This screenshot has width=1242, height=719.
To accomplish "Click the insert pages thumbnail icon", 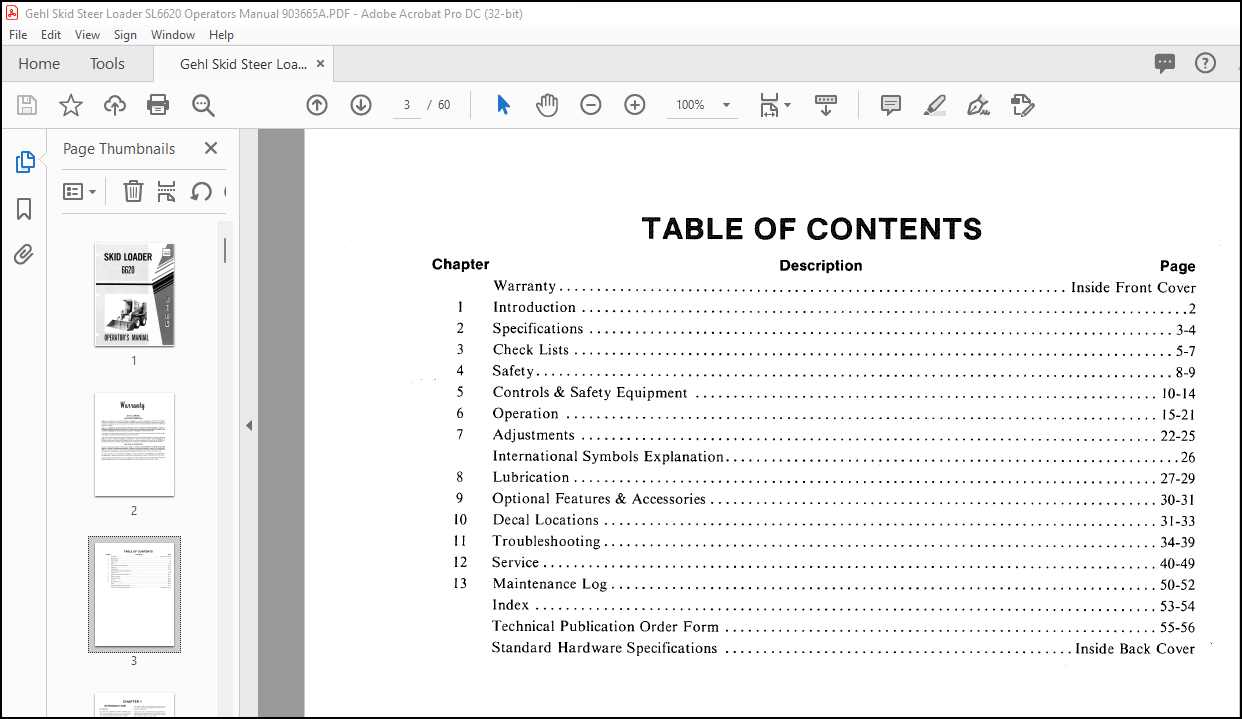I will point(167,191).
